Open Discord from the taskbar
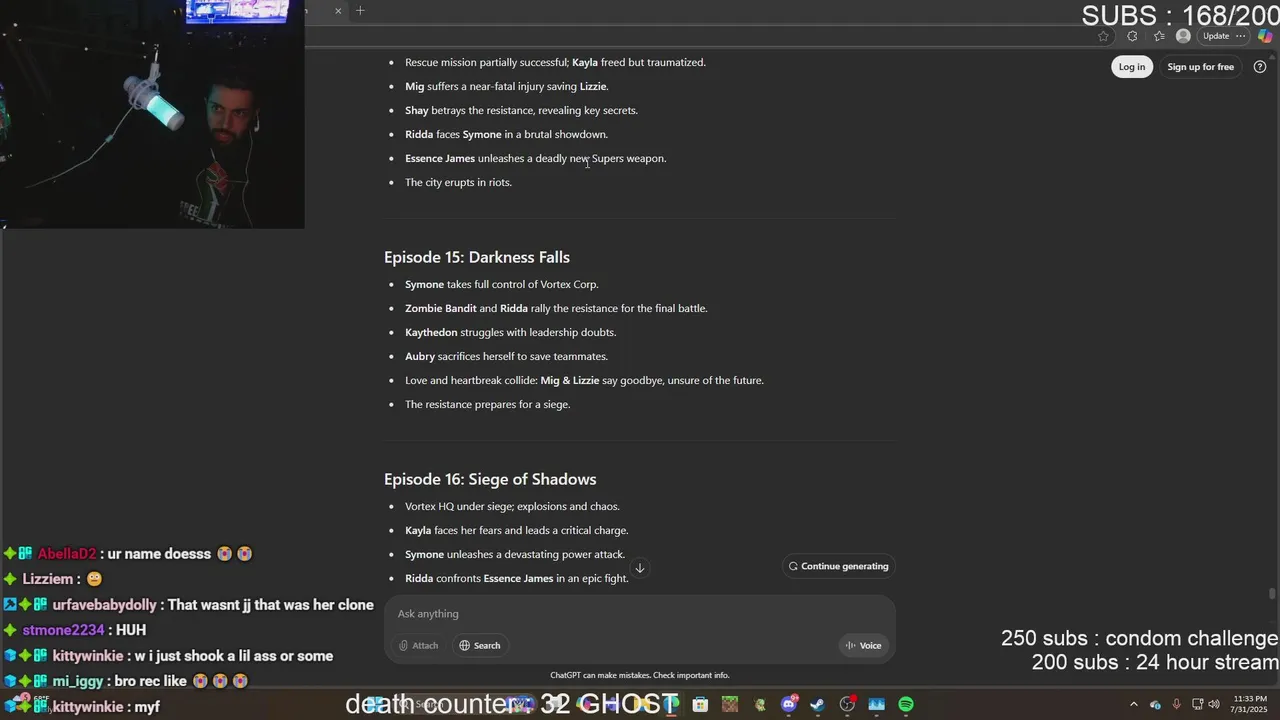Viewport: 1280px width, 720px height. point(789,705)
